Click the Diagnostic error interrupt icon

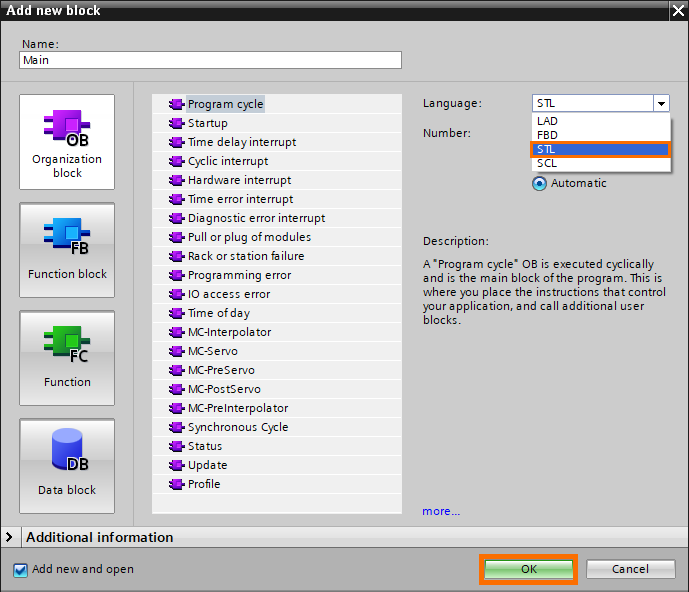coord(177,218)
